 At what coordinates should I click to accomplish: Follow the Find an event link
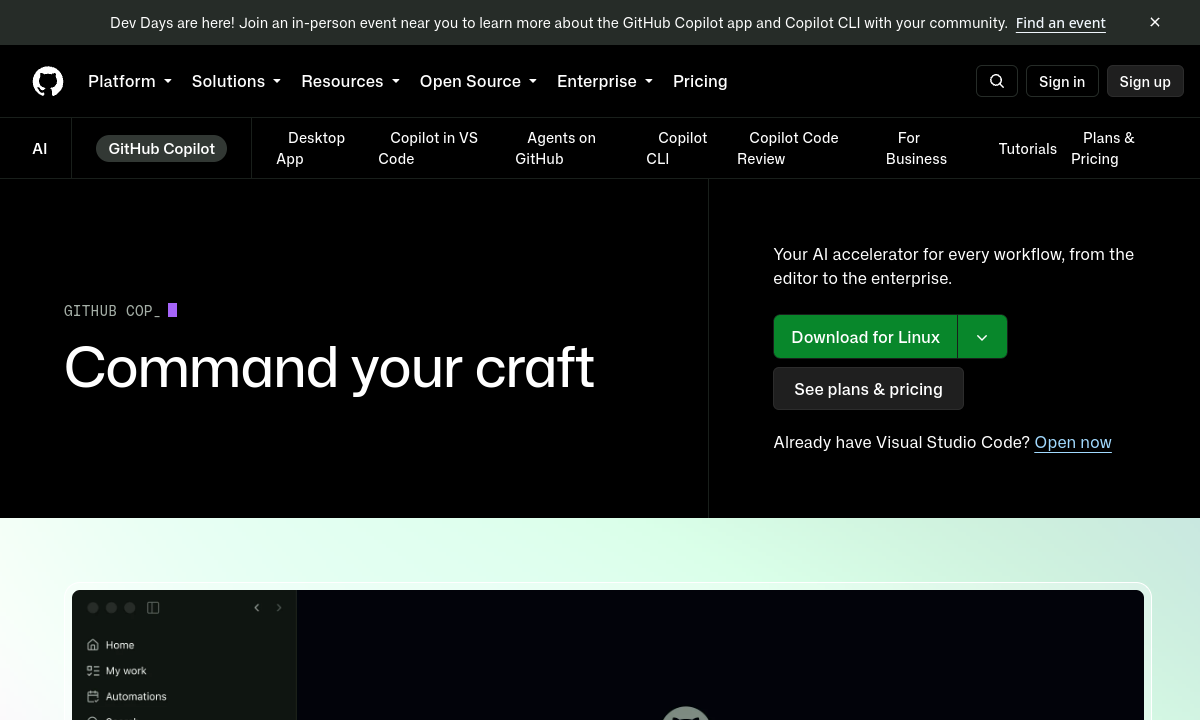(x=1060, y=22)
